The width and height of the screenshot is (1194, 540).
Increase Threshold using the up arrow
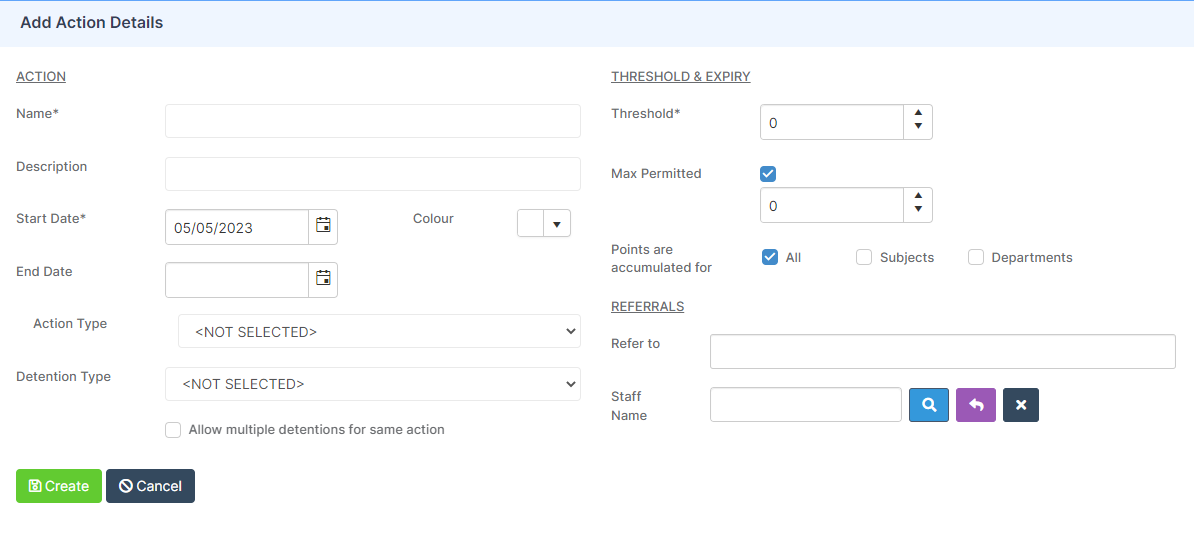pos(918,113)
